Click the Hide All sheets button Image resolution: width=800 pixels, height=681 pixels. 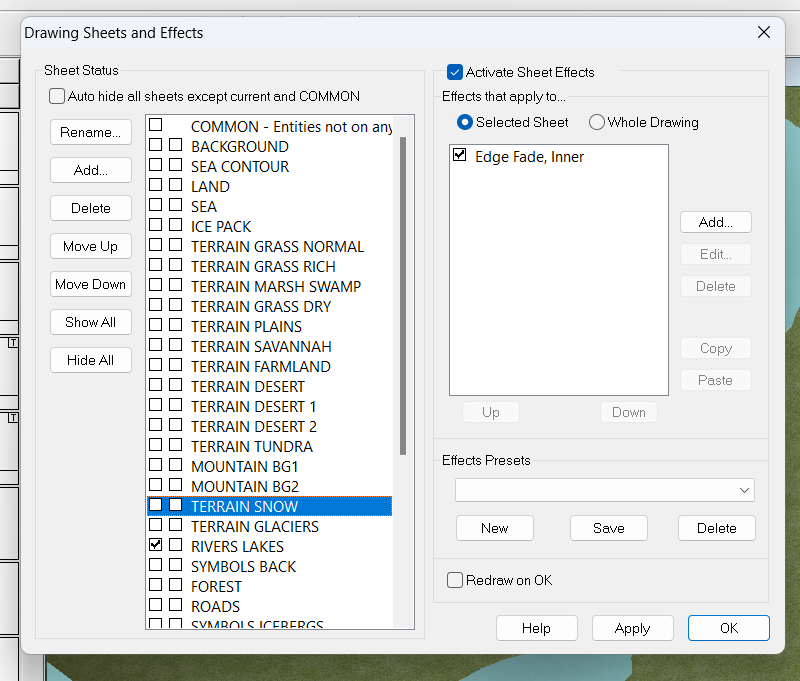point(91,360)
